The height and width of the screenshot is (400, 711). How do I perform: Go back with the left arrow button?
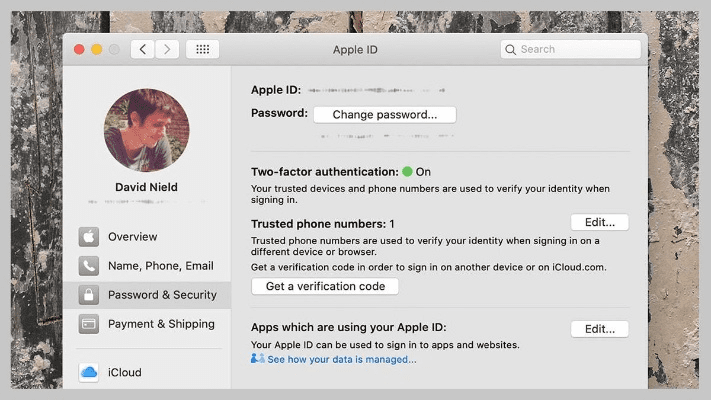tap(143, 49)
